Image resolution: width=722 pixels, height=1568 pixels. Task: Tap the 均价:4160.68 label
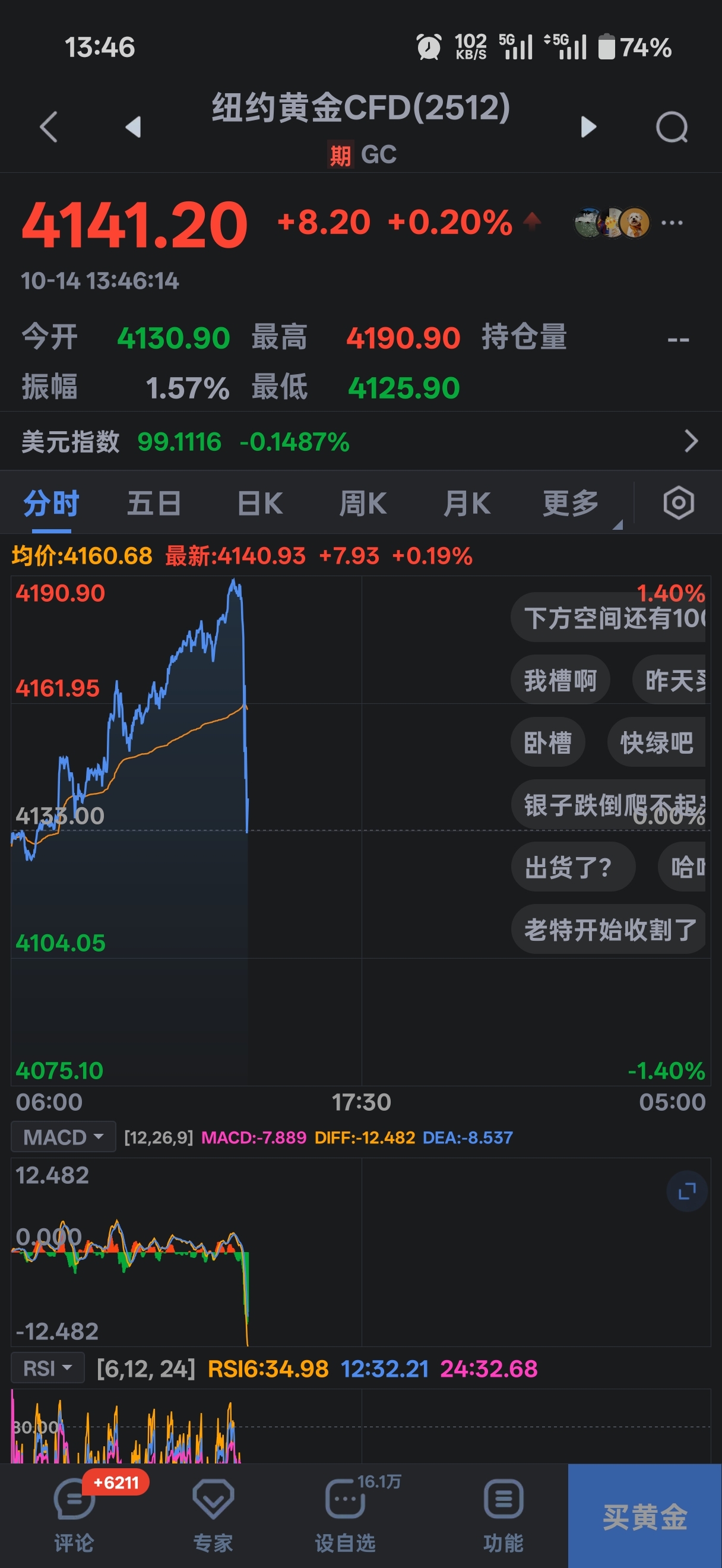click(81, 556)
